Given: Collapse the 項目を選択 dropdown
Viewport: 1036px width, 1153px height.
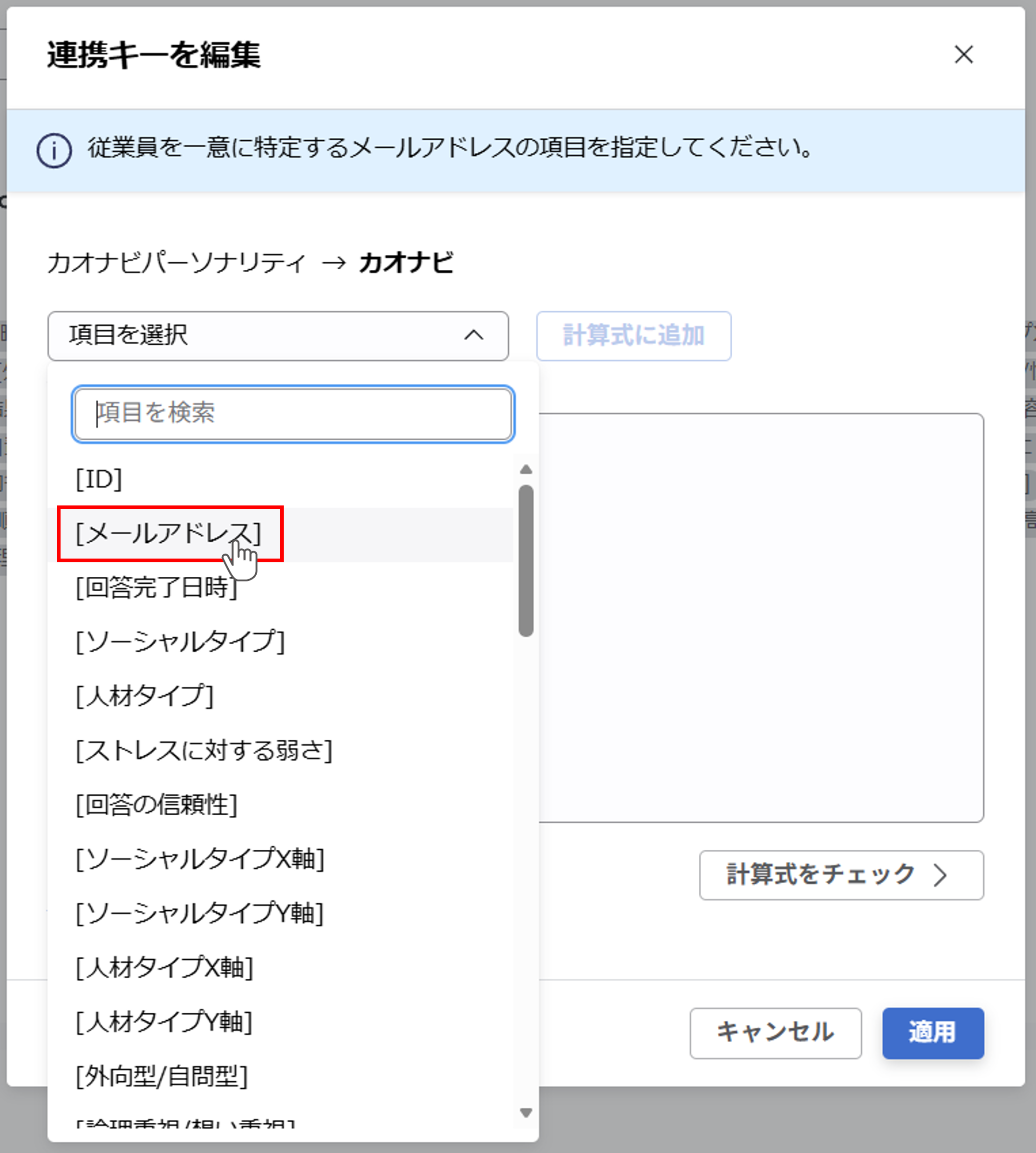Looking at the screenshot, I should tap(278, 336).
